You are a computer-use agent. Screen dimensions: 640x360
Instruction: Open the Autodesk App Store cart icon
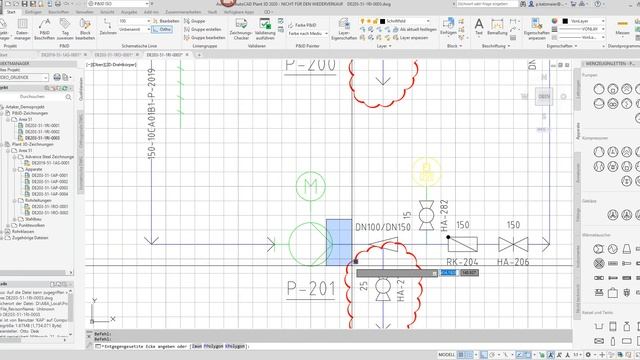[573, 4]
